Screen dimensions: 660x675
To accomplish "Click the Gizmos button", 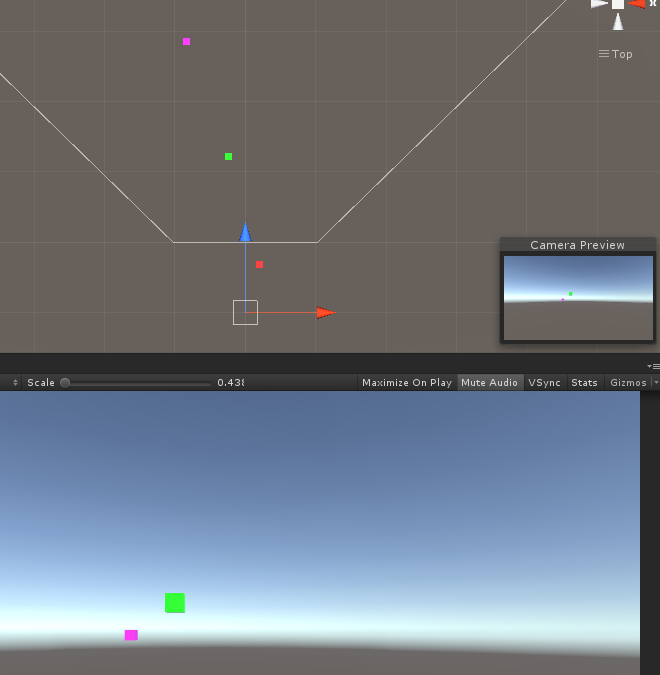I will click(x=629, y=382).
